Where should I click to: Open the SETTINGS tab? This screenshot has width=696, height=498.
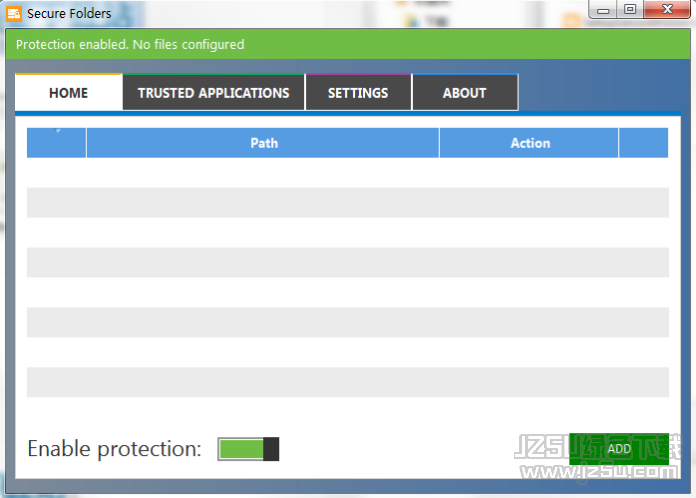point(358,92)
